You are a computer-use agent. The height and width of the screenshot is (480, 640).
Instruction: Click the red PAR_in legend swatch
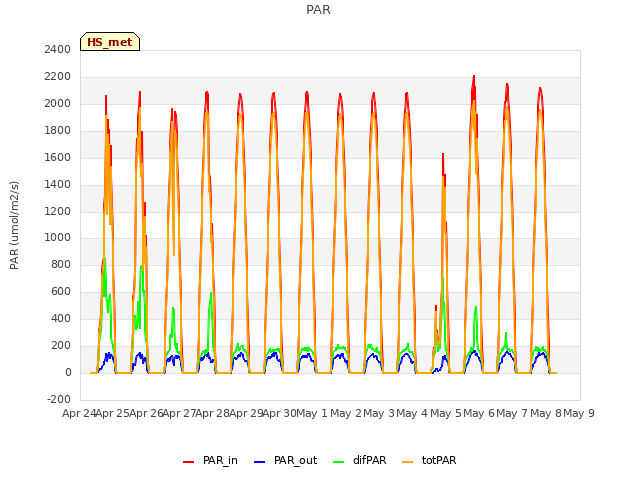pyautogui.click(x=189, y=462)
